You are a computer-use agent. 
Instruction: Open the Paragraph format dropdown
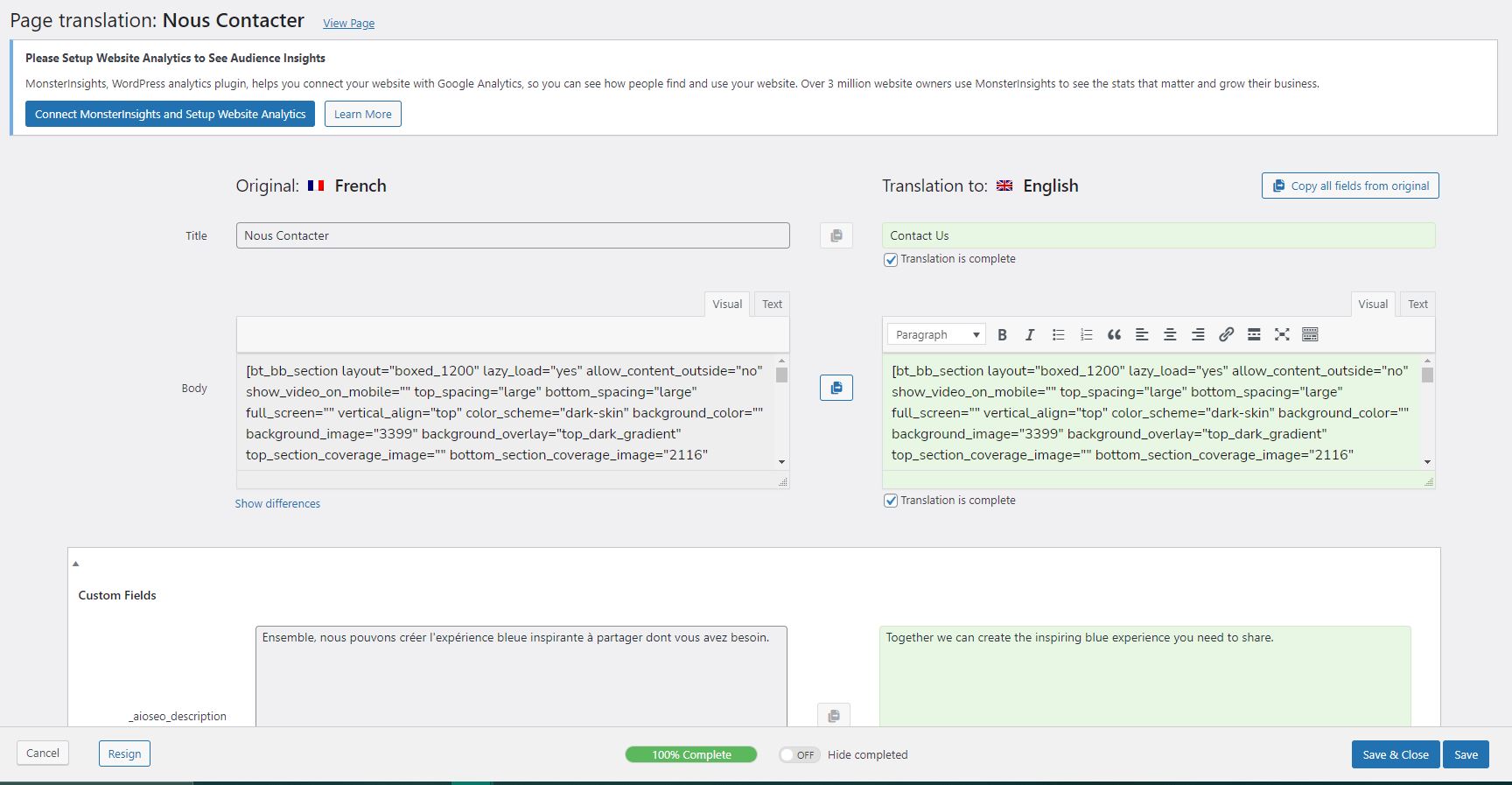[936, 334]
